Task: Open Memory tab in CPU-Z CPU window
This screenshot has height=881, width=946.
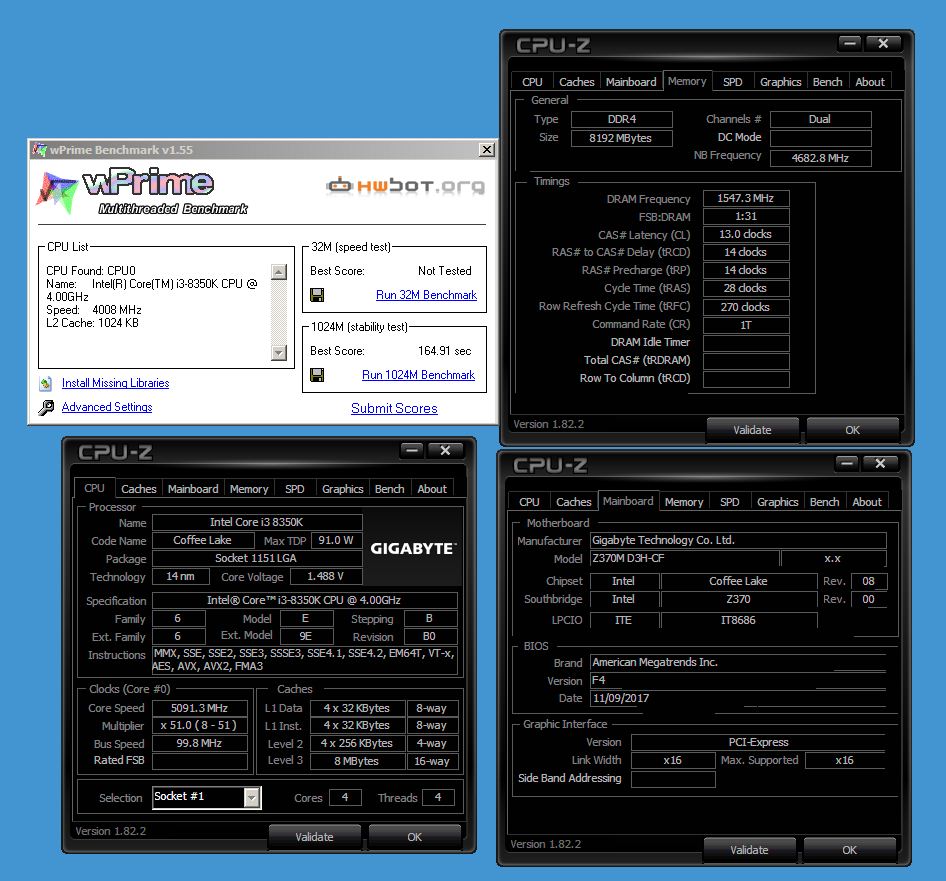Action: 249,489
